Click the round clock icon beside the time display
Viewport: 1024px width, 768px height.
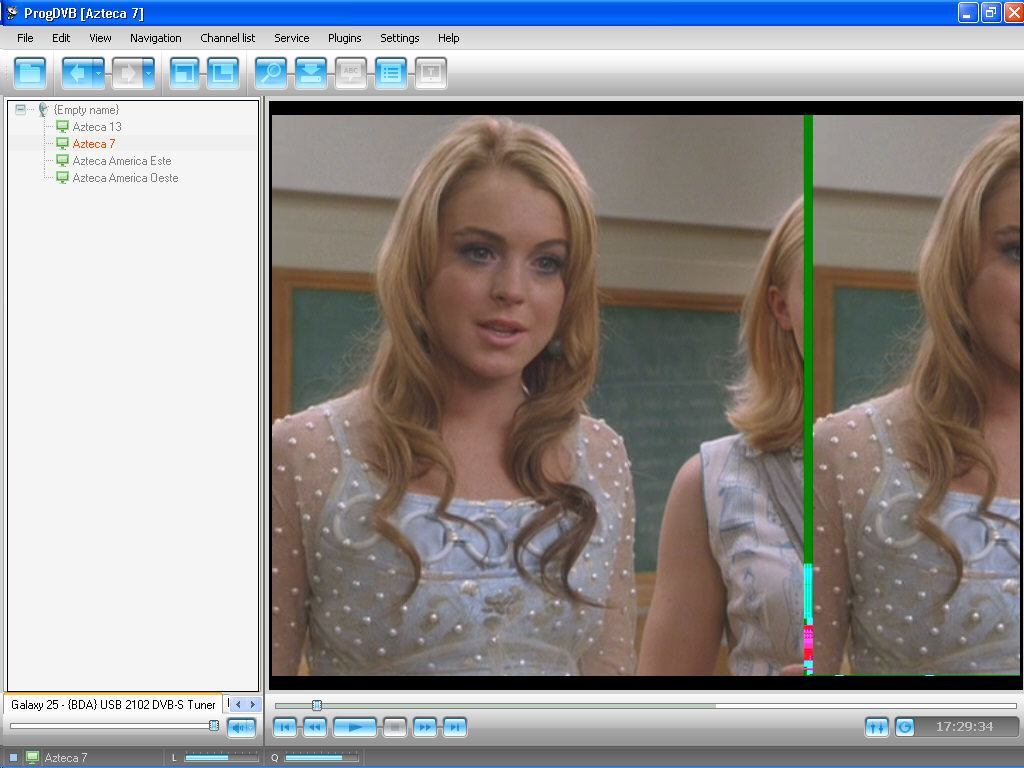[904, 727]
